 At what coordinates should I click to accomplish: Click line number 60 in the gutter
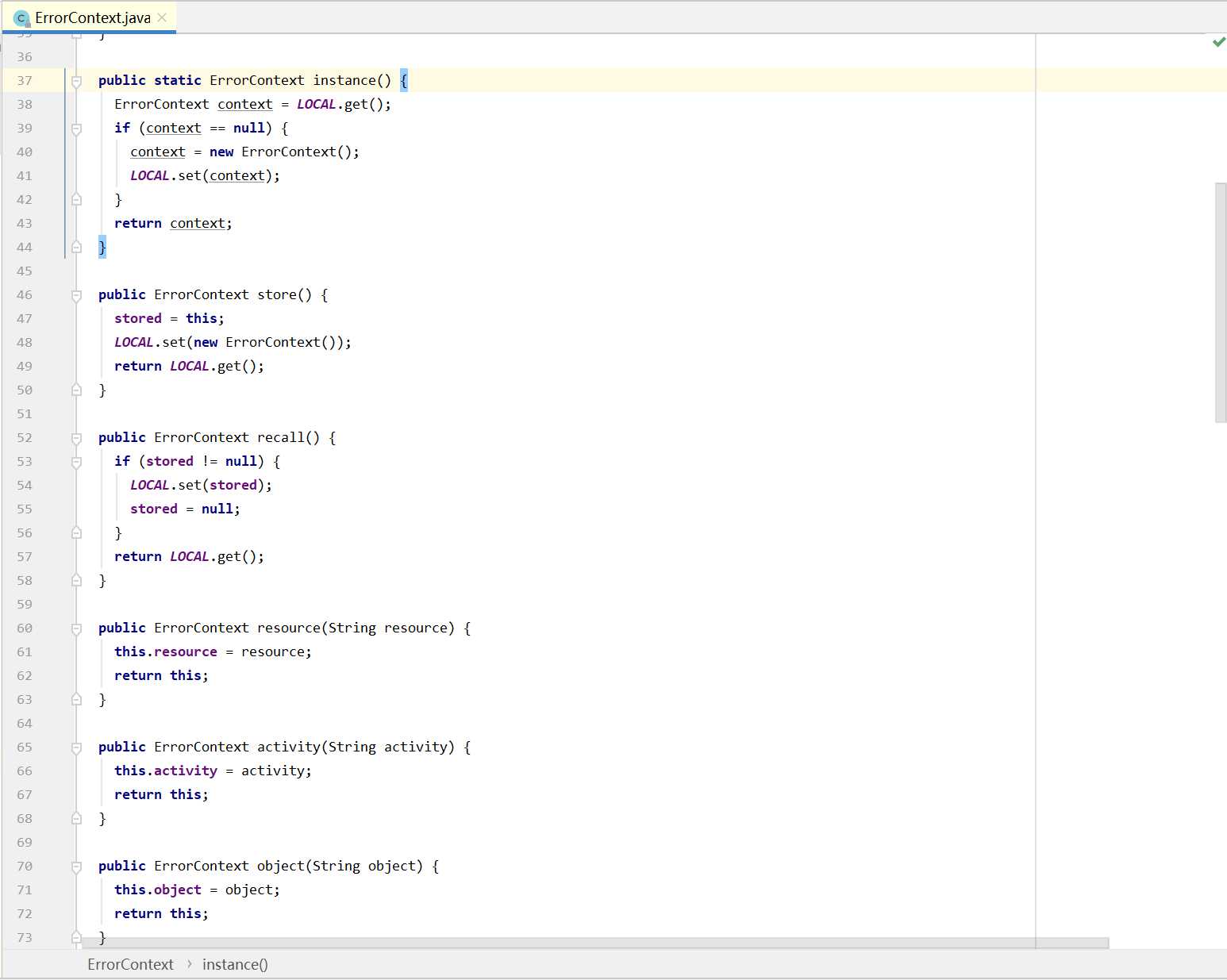(25, 628)
